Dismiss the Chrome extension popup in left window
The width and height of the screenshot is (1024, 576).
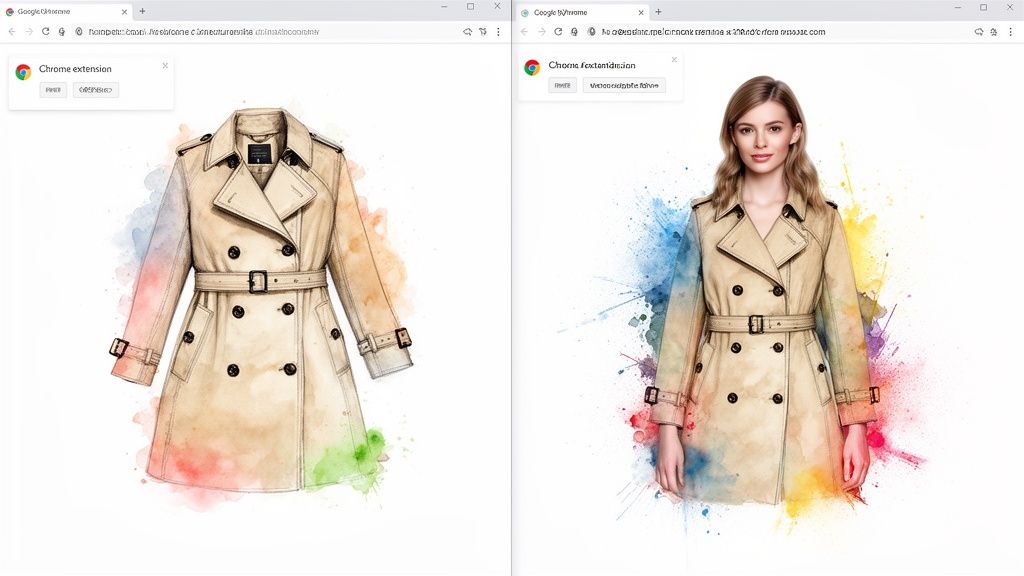tap(165, 65)
